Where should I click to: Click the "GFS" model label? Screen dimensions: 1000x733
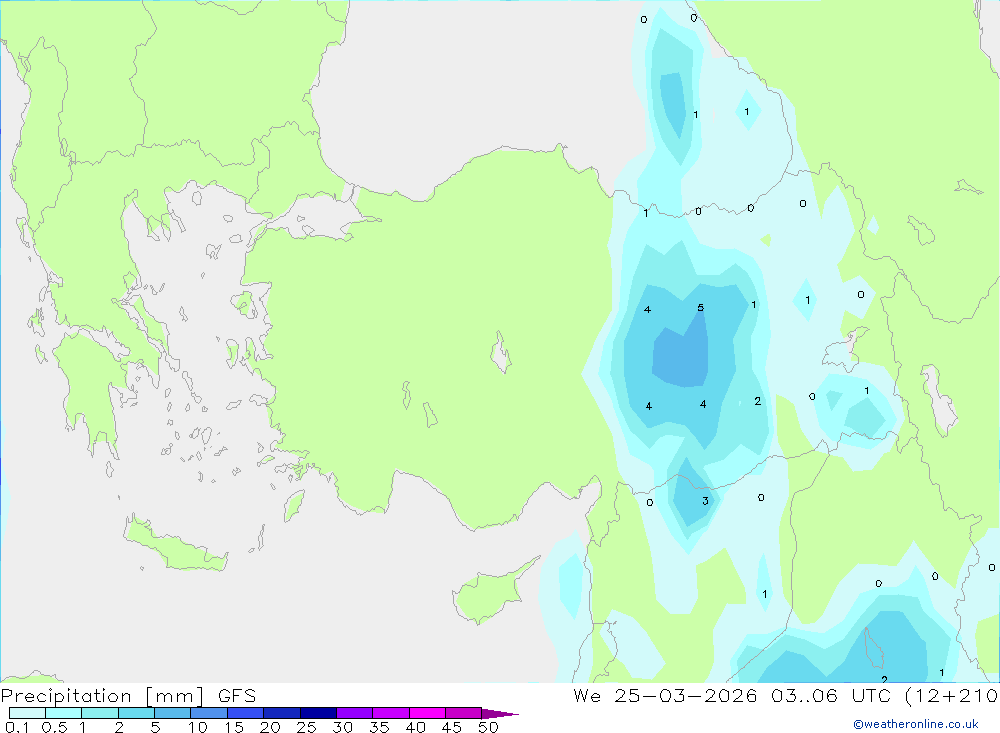237,695
